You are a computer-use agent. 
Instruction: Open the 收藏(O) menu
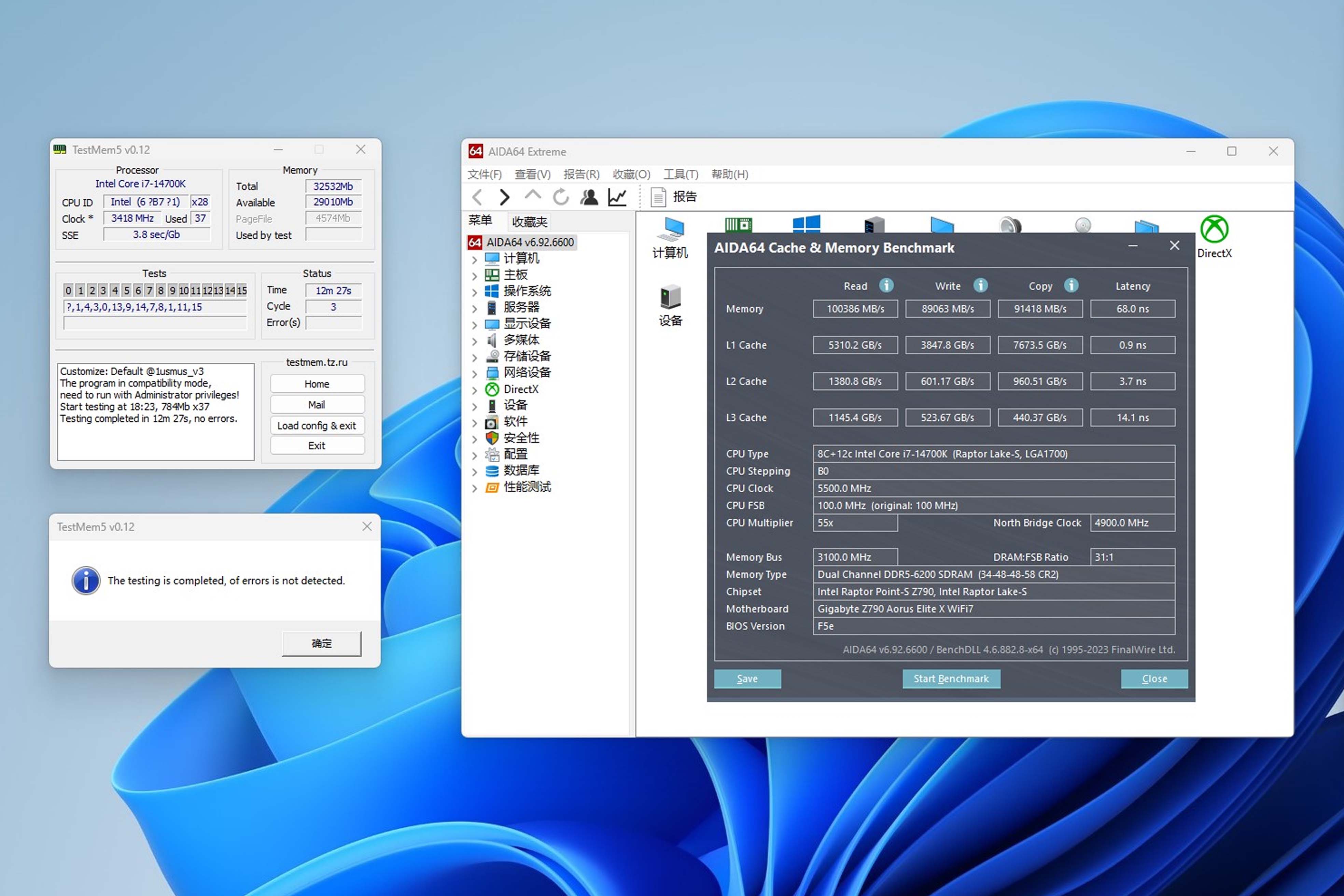[x=631, y=174]
